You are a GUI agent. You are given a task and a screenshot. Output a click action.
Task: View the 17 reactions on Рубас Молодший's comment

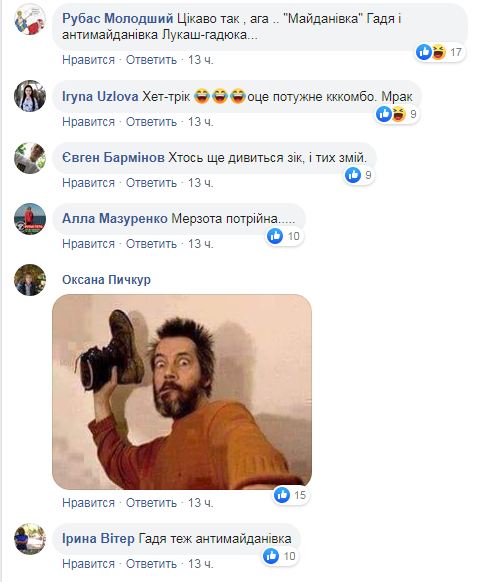coord(440,52)
